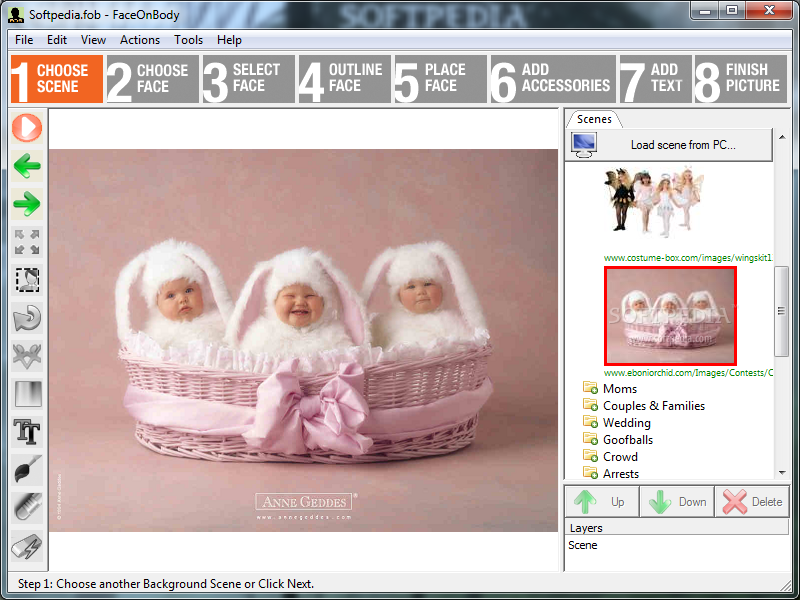Viewport: 800px width, 600px height.
Task: Go to step 5 Place Face
Action: tap(440, 79)
